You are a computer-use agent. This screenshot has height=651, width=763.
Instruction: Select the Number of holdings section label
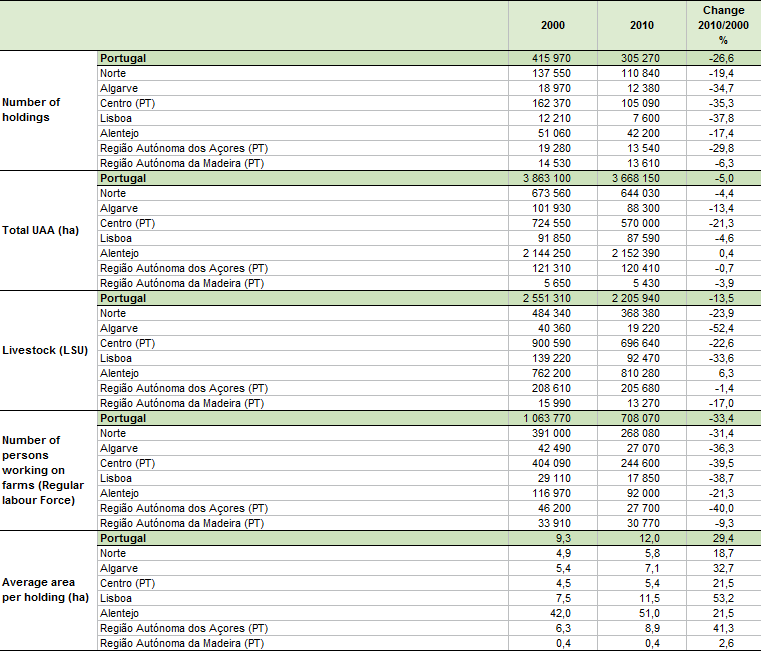click(x=31, y=110)
